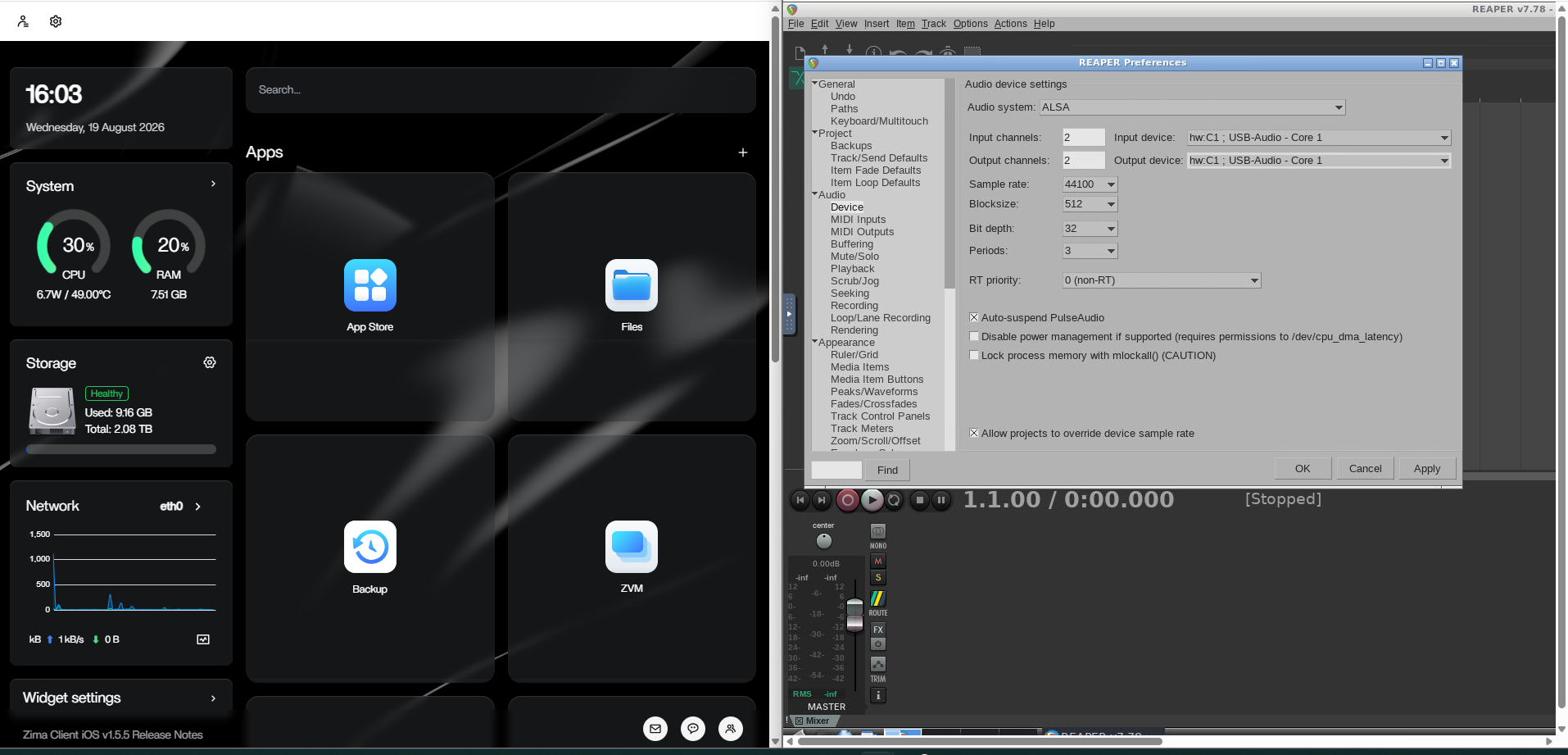The image size is (1568, 755).
Task: Click the master volume fader
Action: (854, 615)
